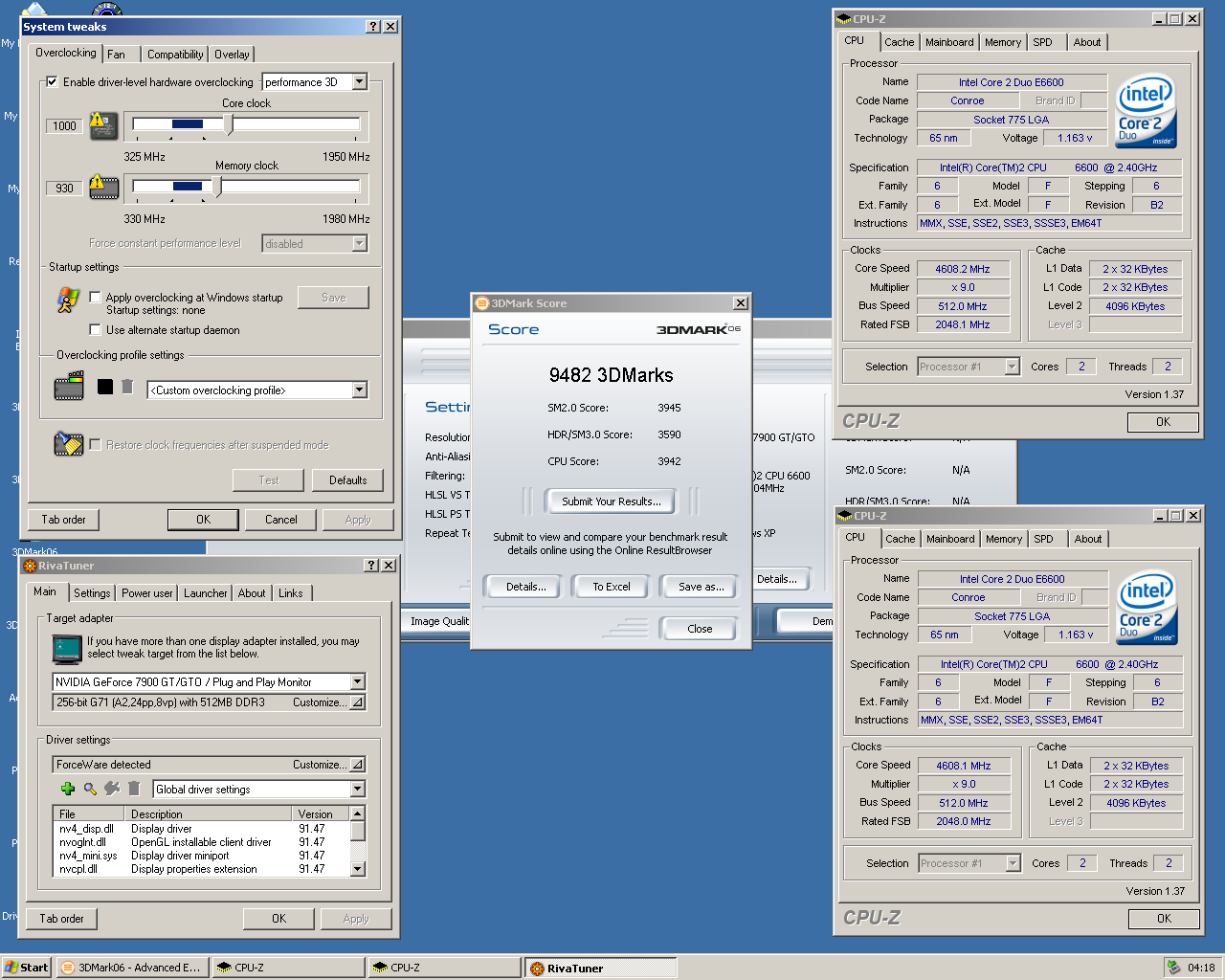Click the trash icon in RivaTuner Driver settings
Screen dimensions: 1225x980
pos(134,789)
